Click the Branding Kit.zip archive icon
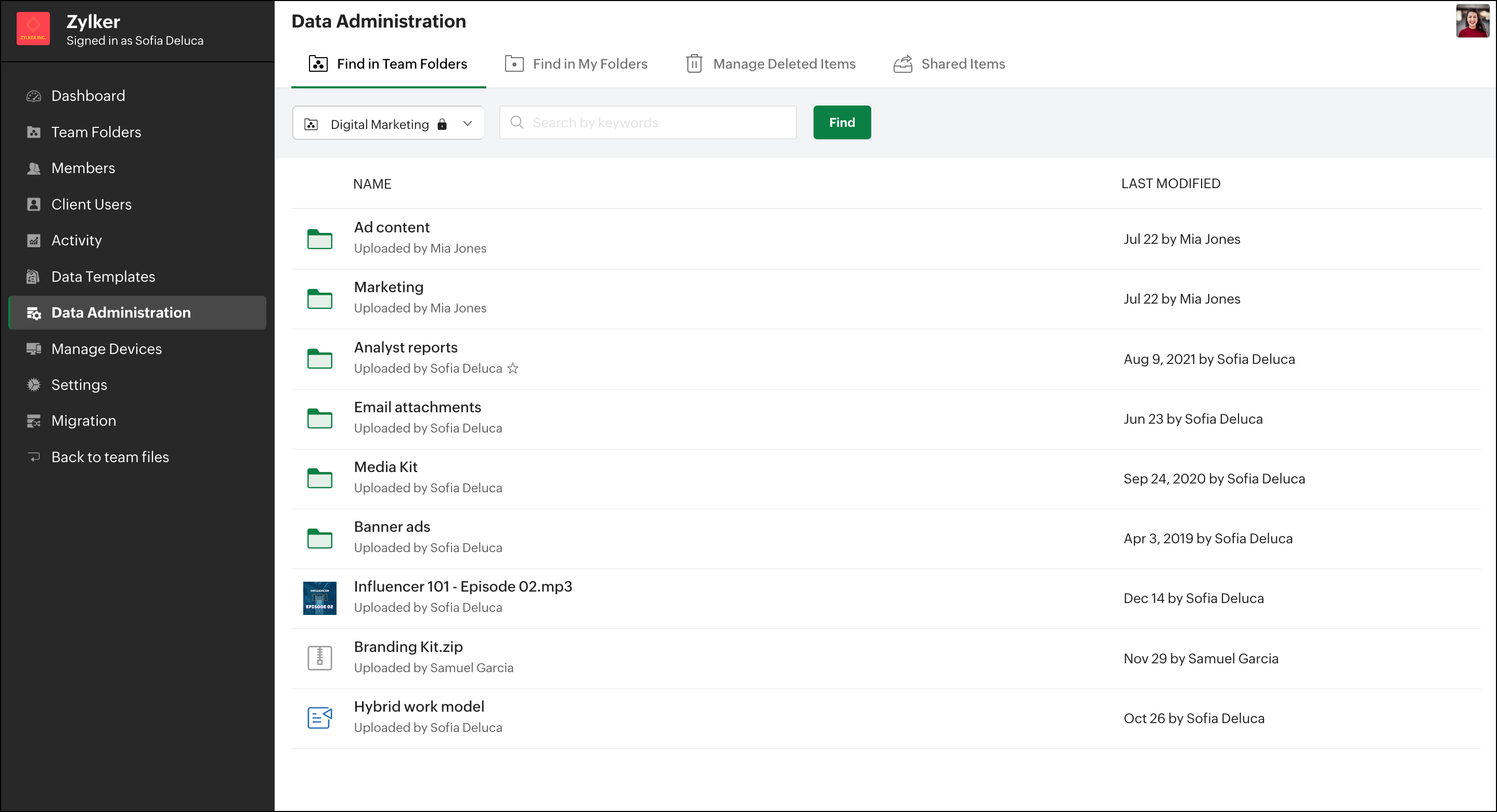This screenshot has height=812, width=1497. point(319,658)
